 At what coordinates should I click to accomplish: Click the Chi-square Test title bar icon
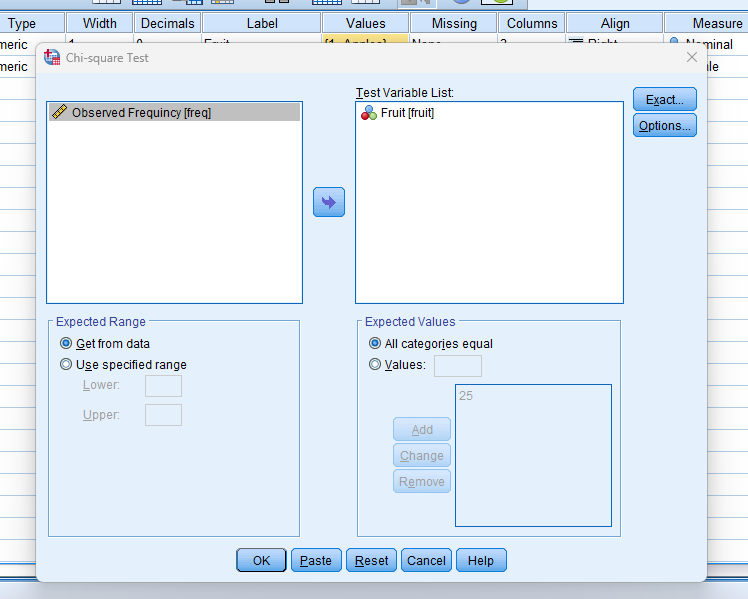(x=52, y=59)
